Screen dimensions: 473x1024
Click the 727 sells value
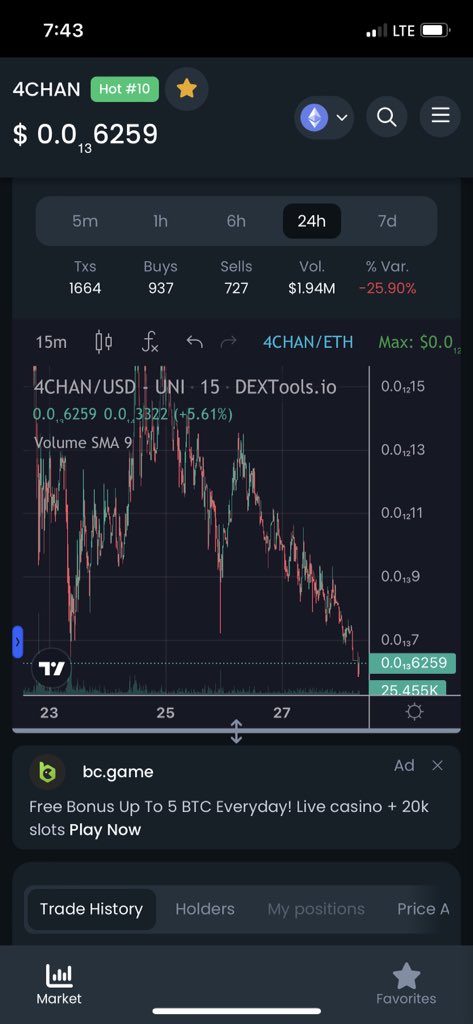(x=236, y=288)
